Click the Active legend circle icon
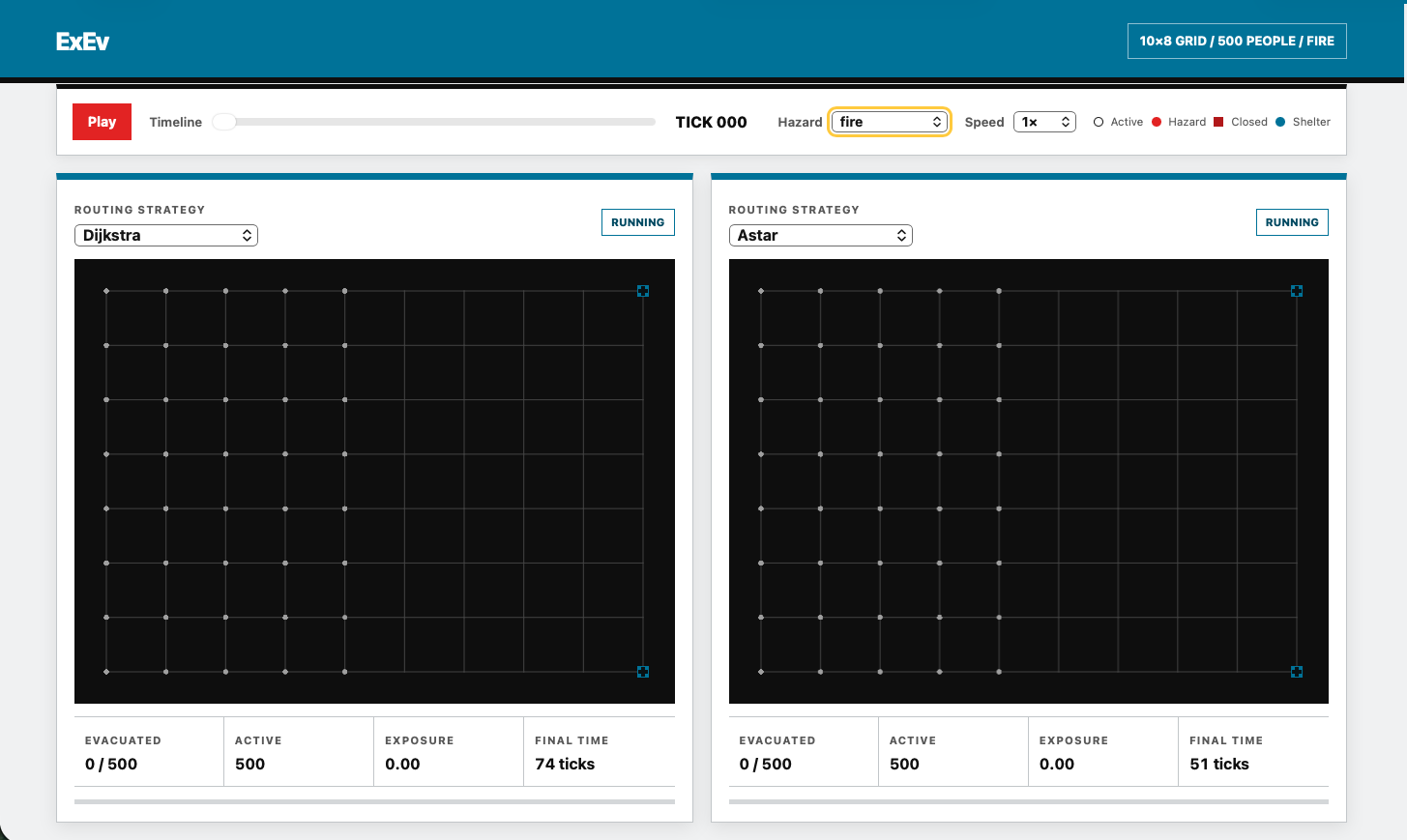The height and width of the screenshot is (840, 1407). (1099, 122)
